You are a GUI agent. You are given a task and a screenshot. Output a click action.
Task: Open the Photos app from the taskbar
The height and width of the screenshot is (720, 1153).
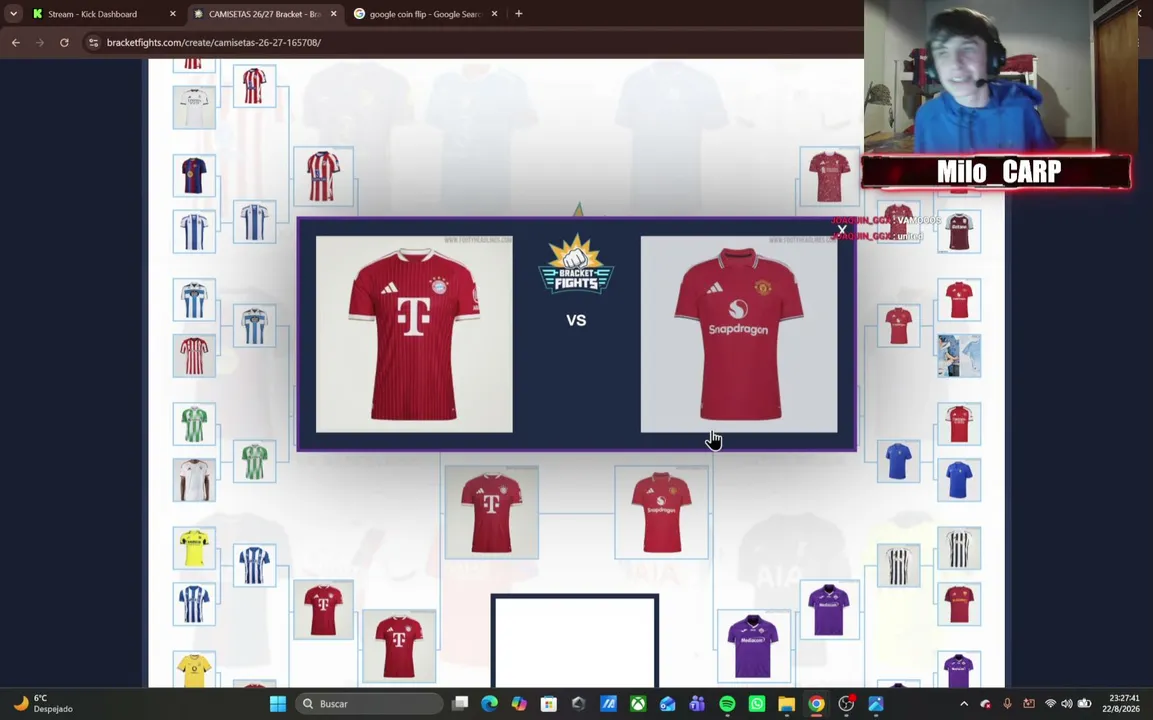pos(876,704)
